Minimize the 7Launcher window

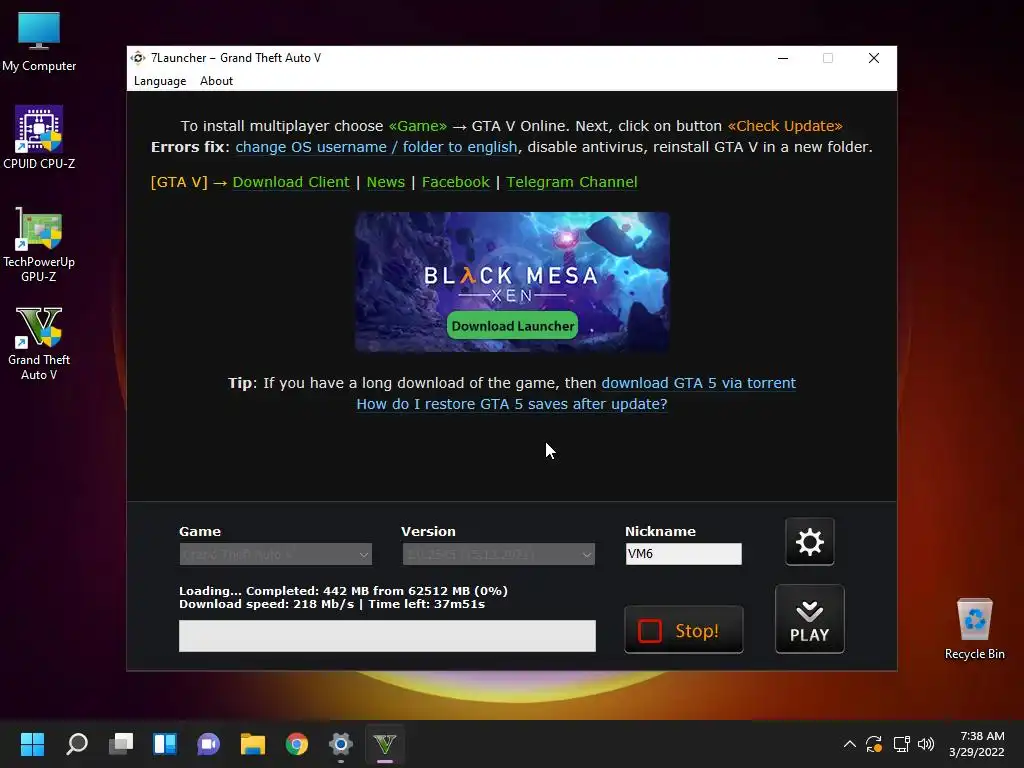click(x=783, y=58)
